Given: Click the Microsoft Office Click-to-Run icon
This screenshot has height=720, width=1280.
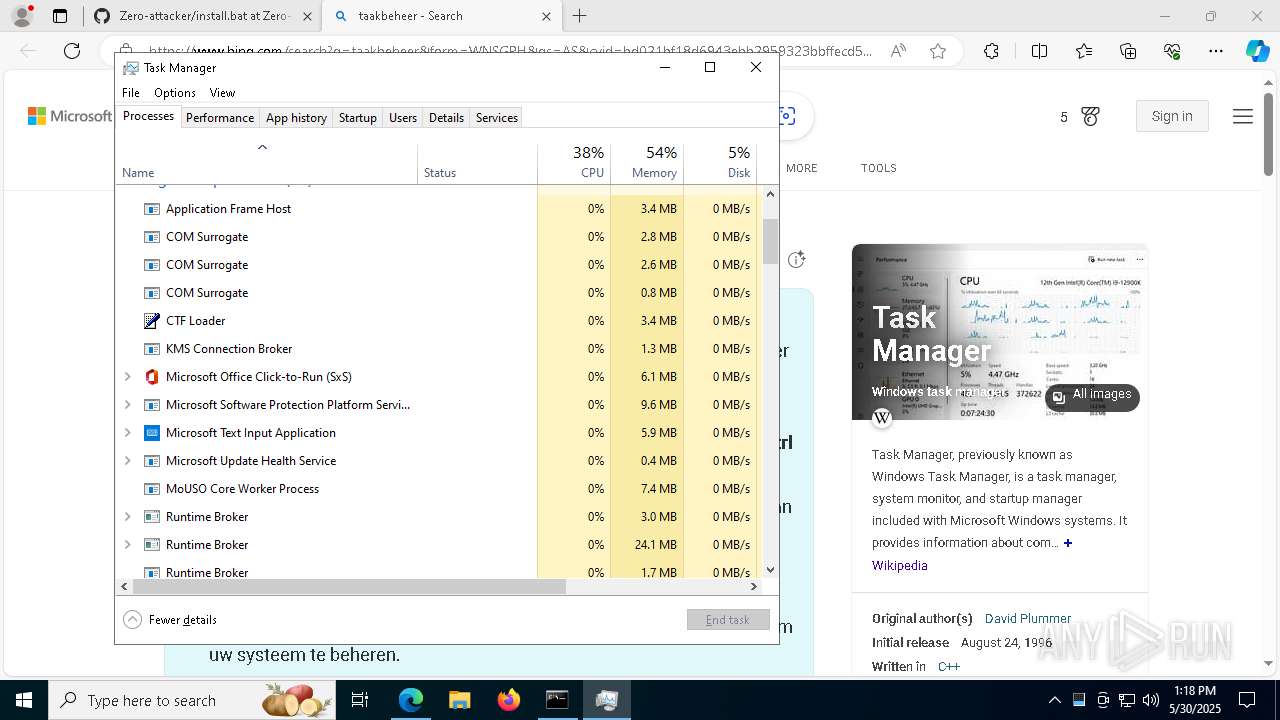Looking at the screenshot, I should [x=152, y=377].
